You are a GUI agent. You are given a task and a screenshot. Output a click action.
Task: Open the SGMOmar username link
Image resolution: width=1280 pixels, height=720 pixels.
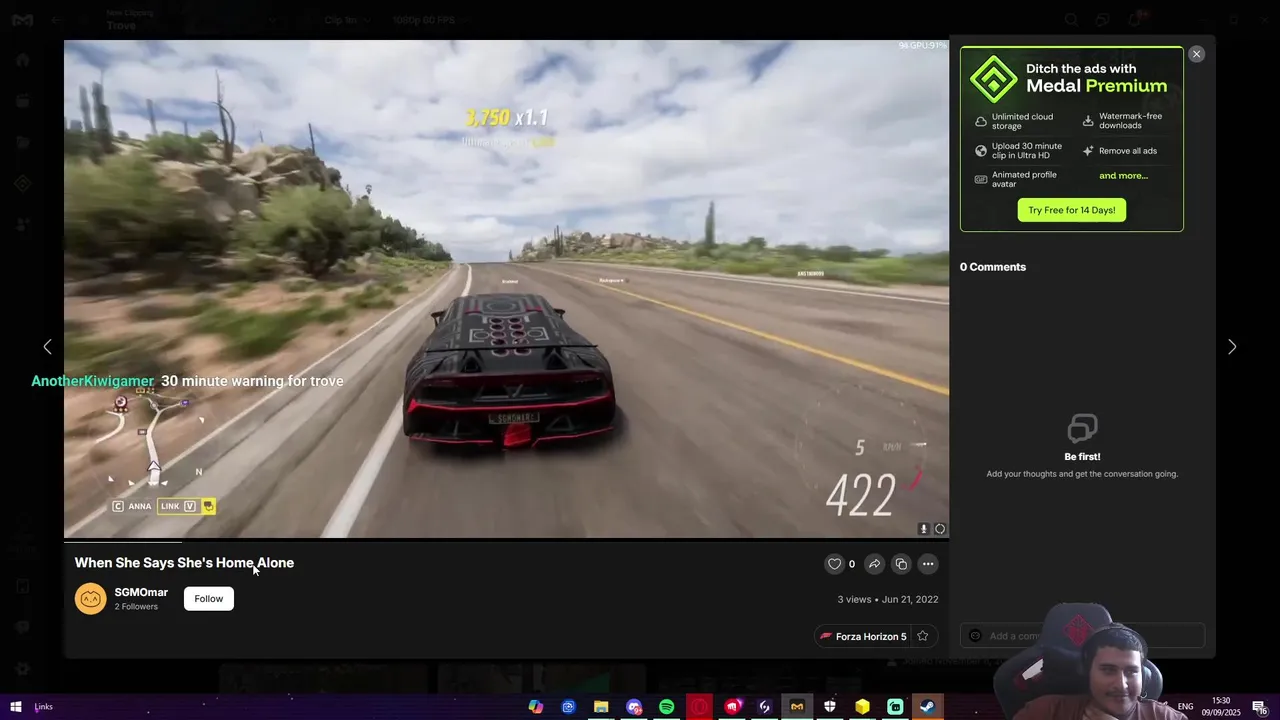tap(141, 592)
